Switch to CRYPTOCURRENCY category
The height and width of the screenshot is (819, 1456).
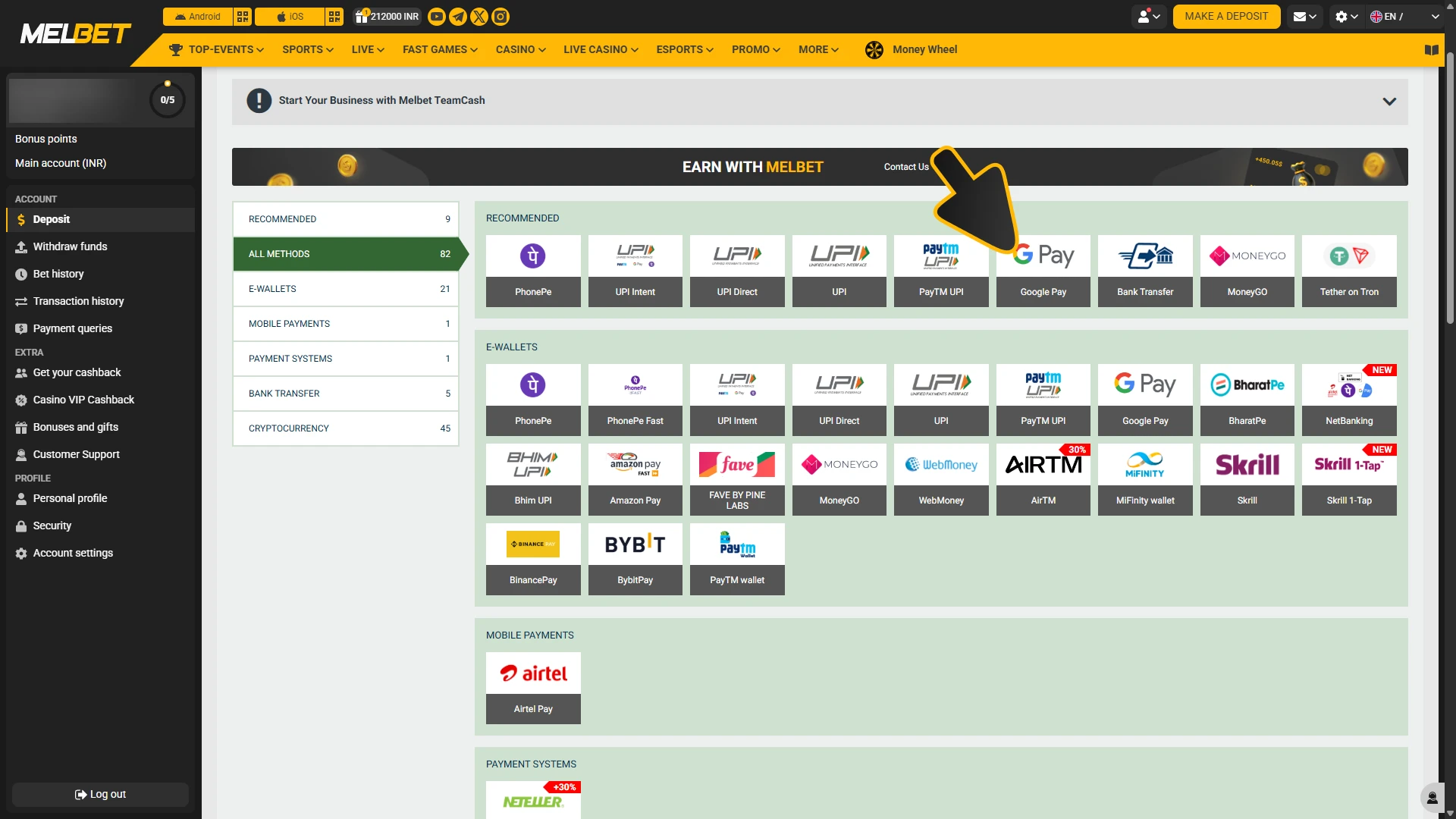(346, 428)
